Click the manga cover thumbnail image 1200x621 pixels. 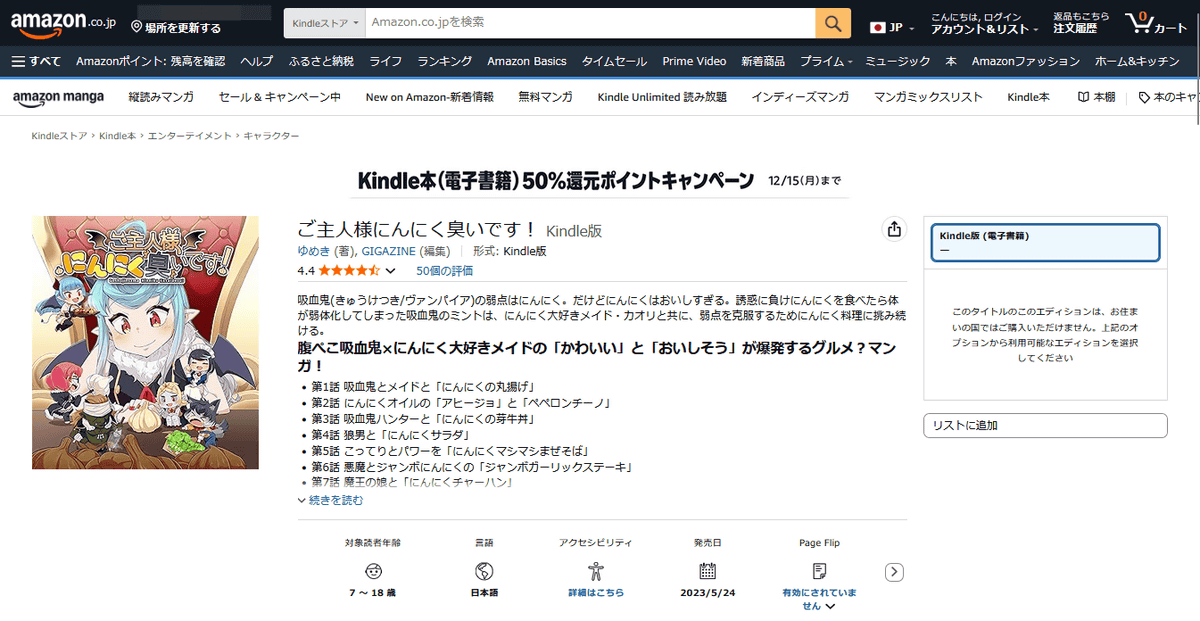[x=145, y=343]
